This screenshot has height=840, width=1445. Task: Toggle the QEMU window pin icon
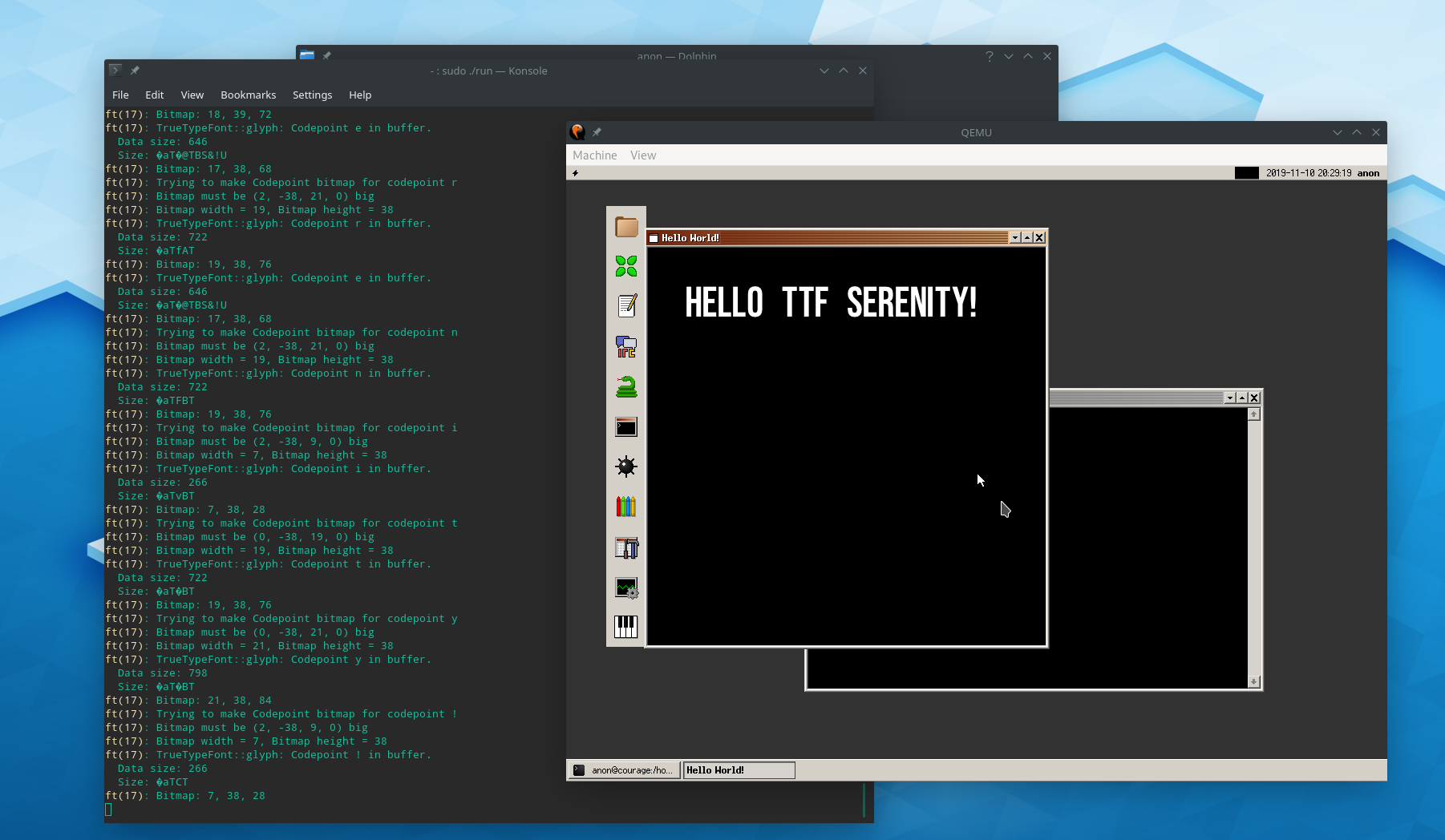point(597,132)
